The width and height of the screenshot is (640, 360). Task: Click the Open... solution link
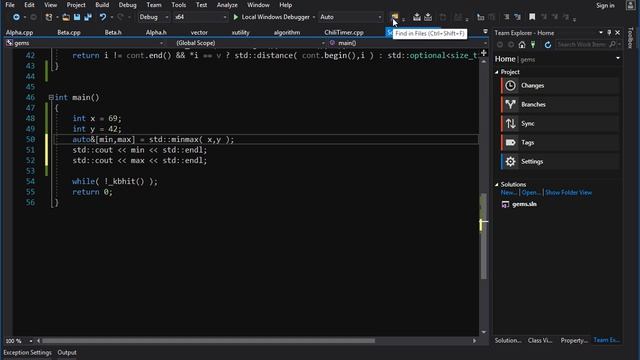[x=531, y=193]
